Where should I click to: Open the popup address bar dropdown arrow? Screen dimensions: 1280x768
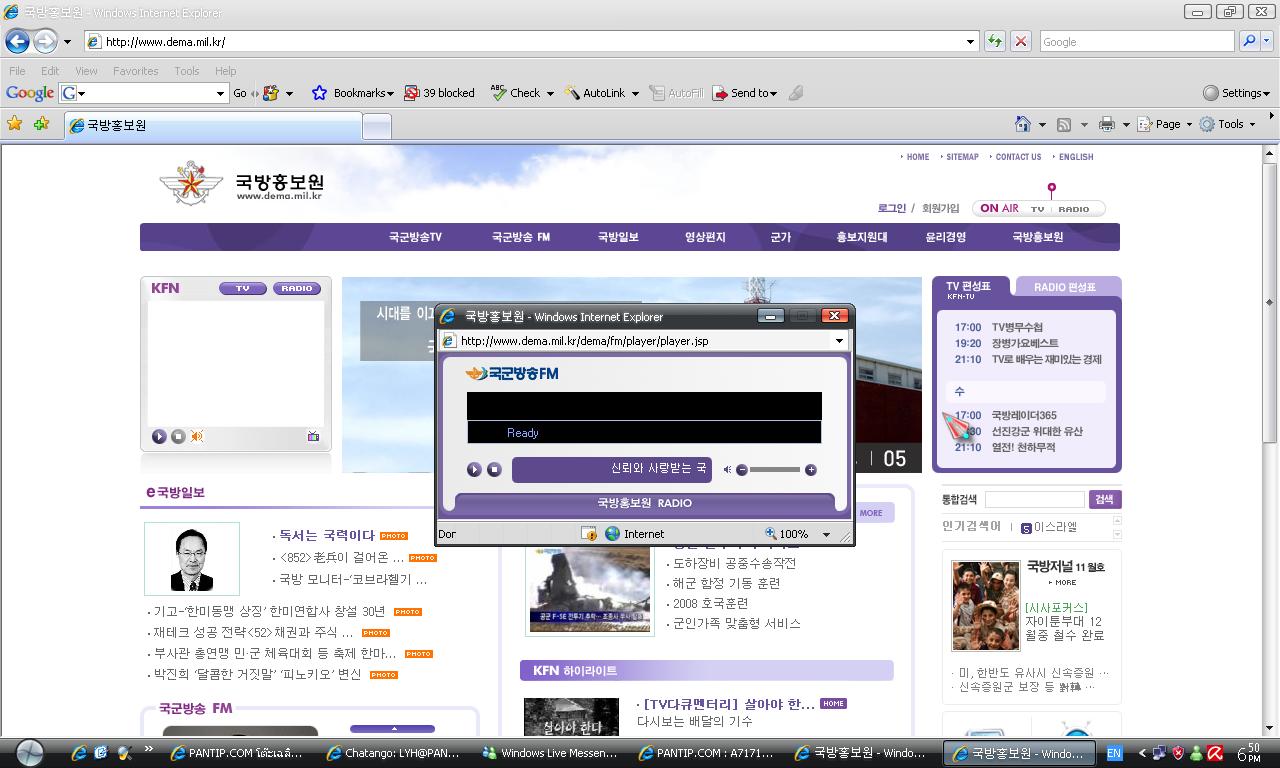839,341
